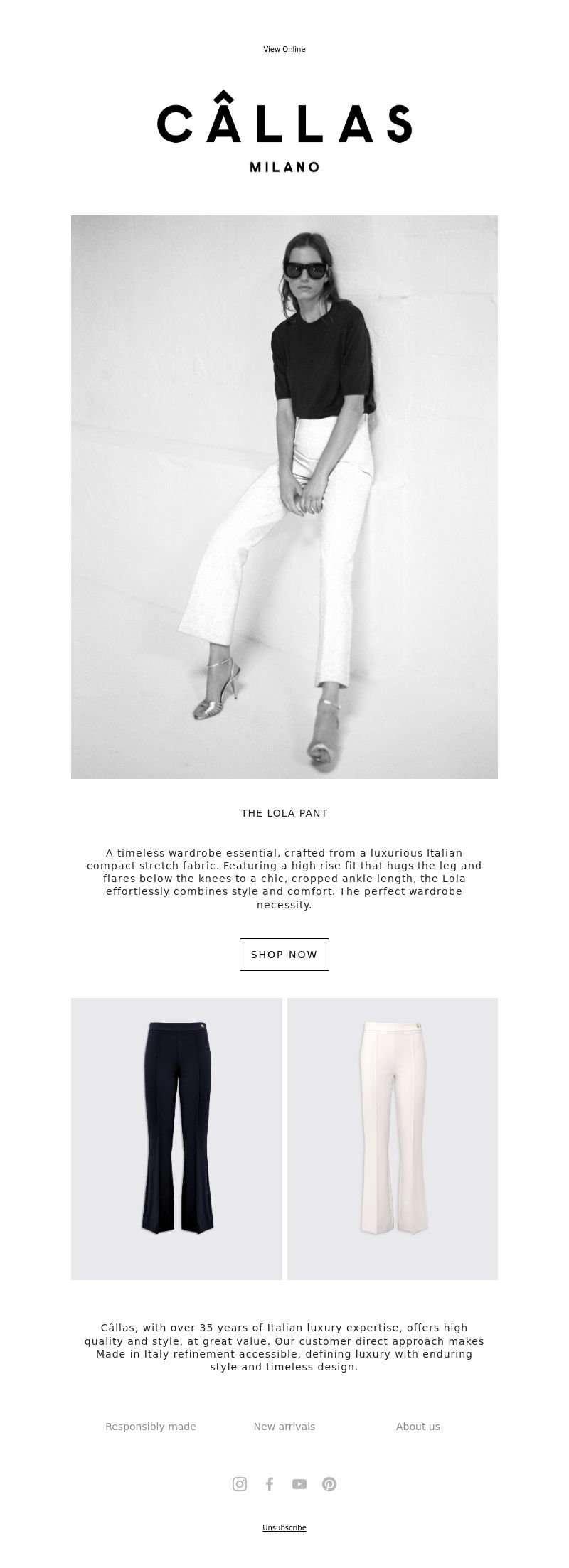The height and width of the screenshot is (1568, 569).
Task: Open the Instagram social icon
Action: [240, 1483]
